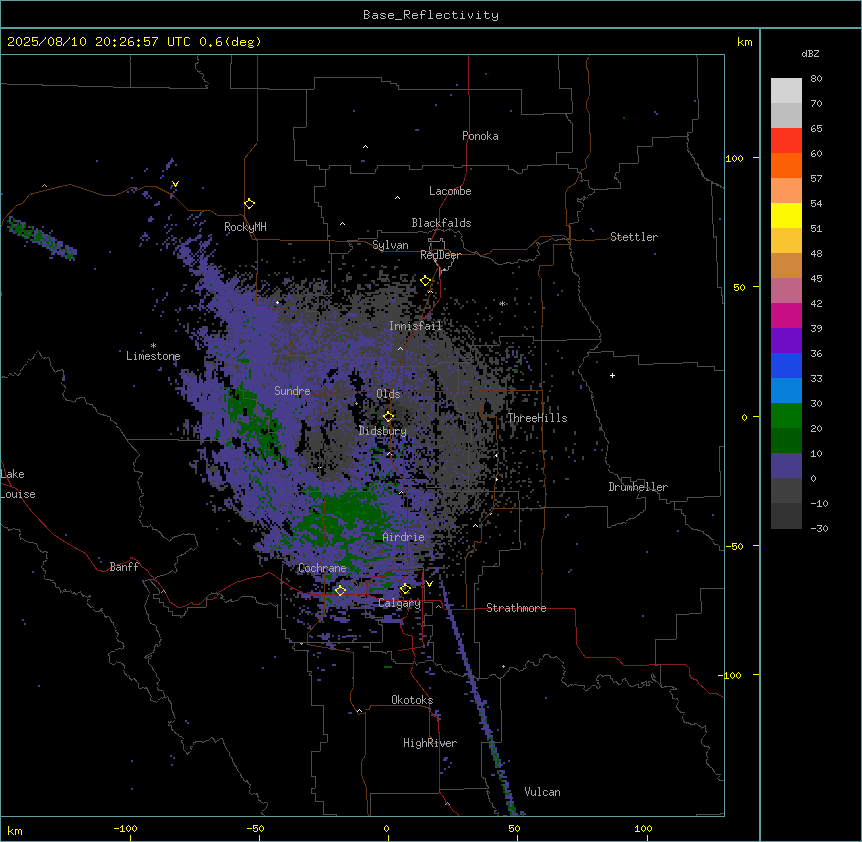
Task: Click the Lacombe city label
Action: [x=450, y=191]
